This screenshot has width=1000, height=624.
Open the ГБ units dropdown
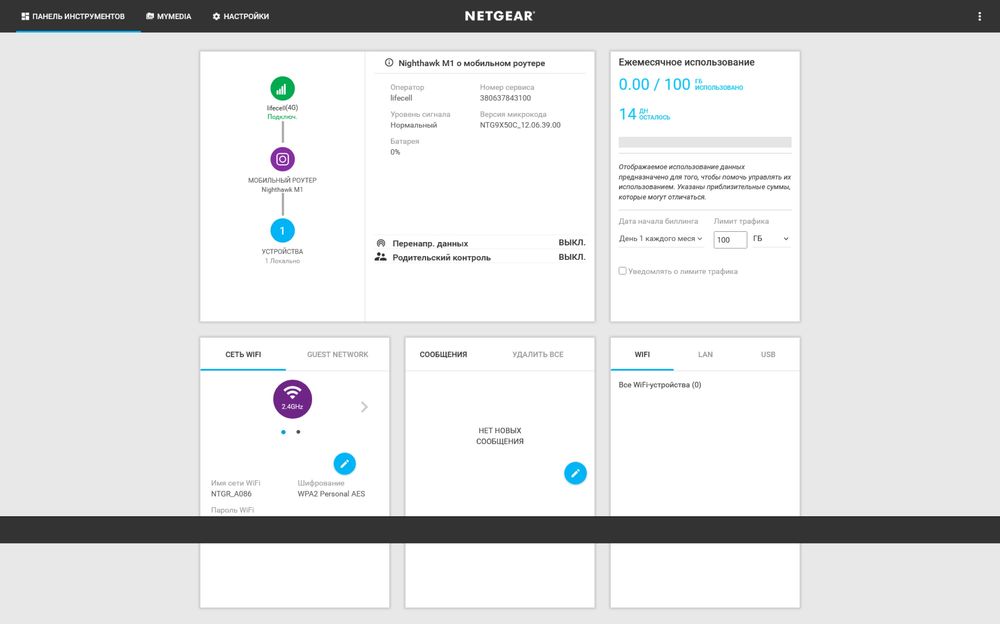point(770,239)
